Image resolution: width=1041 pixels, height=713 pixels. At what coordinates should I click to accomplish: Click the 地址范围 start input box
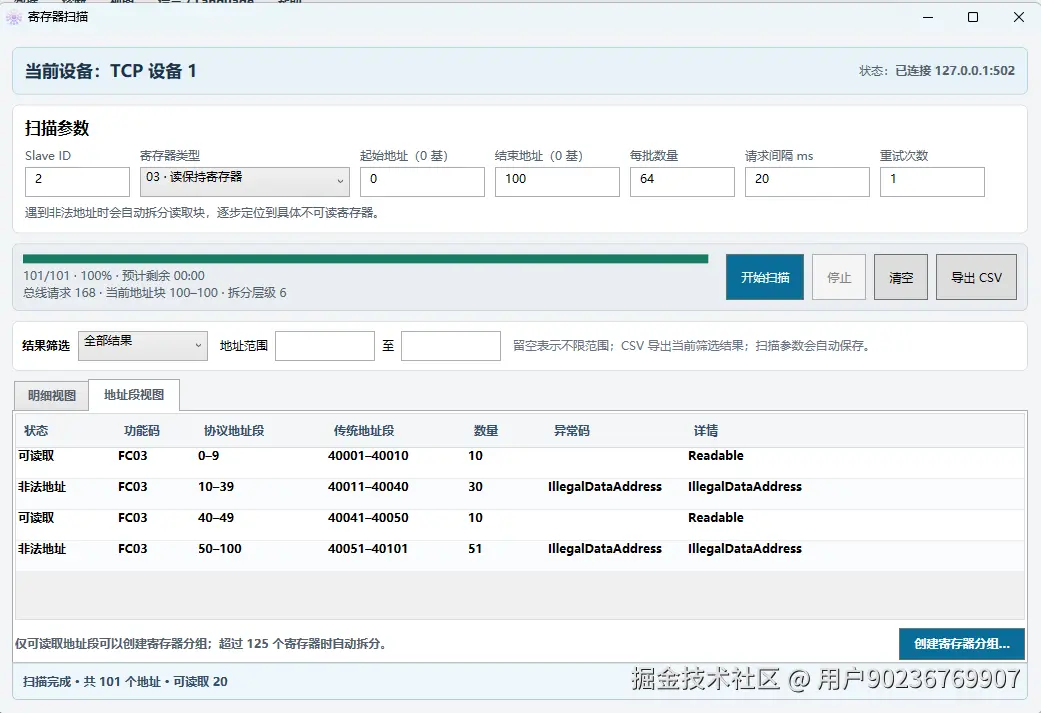tap(325, 346)
